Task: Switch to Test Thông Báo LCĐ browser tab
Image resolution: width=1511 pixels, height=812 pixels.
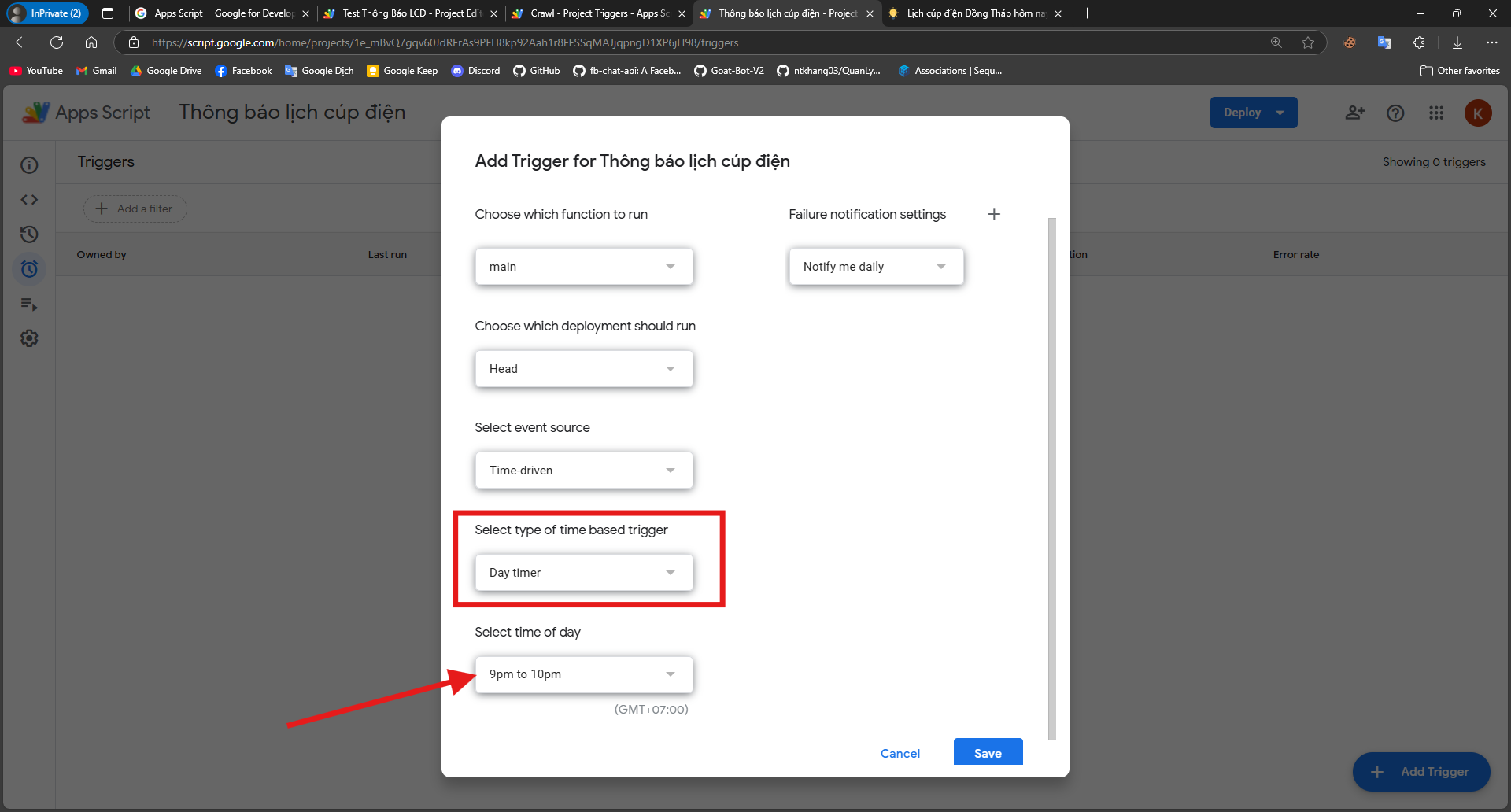Action: point(410,13)
